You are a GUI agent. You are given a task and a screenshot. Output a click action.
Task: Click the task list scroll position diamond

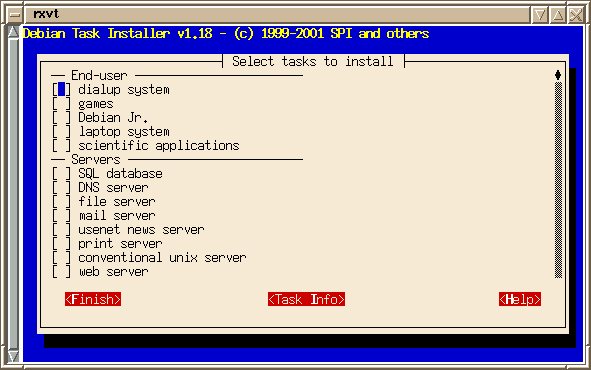pyautogui.click(x=558, y=75)
